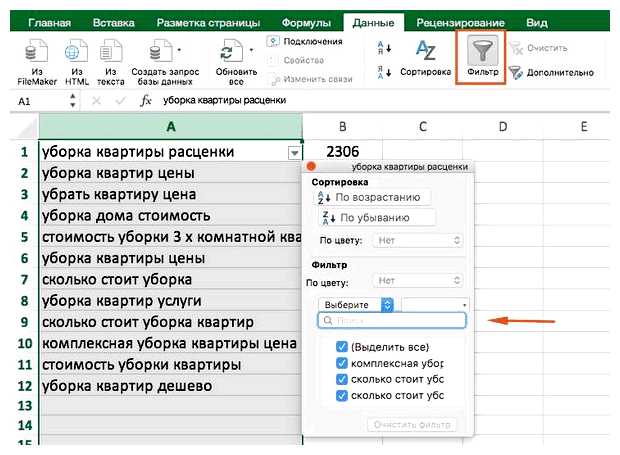Select row 5 header
Image resolution: width=620 pixels, height=455 pixels.
[x=25, y=237]
